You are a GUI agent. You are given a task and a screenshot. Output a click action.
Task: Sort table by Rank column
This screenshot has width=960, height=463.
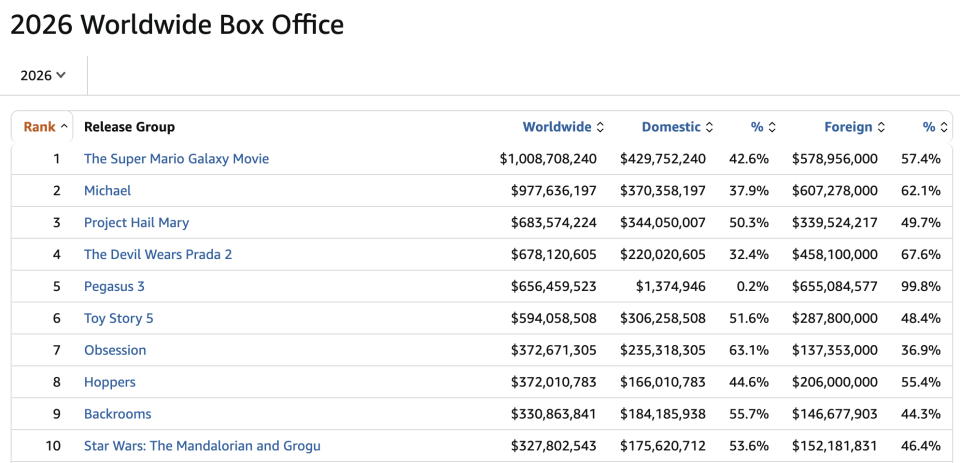[45, 127]
